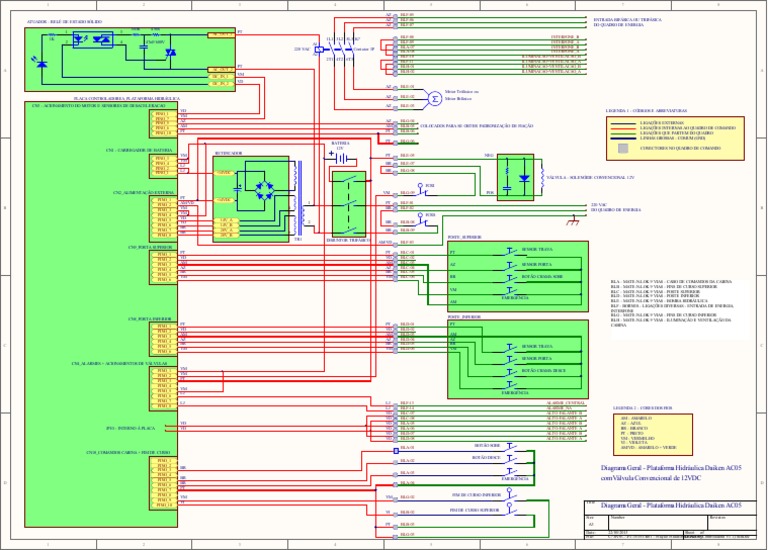This screenshot has height=550, width=768.
Task: Click the gray connector swatch in the legend
Action: 623,148
